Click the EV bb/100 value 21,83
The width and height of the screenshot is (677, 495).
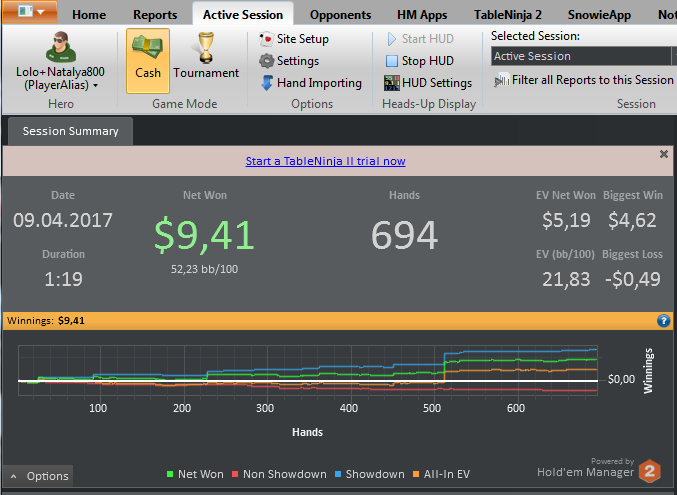pyautogui.click(x=566, y=279)
